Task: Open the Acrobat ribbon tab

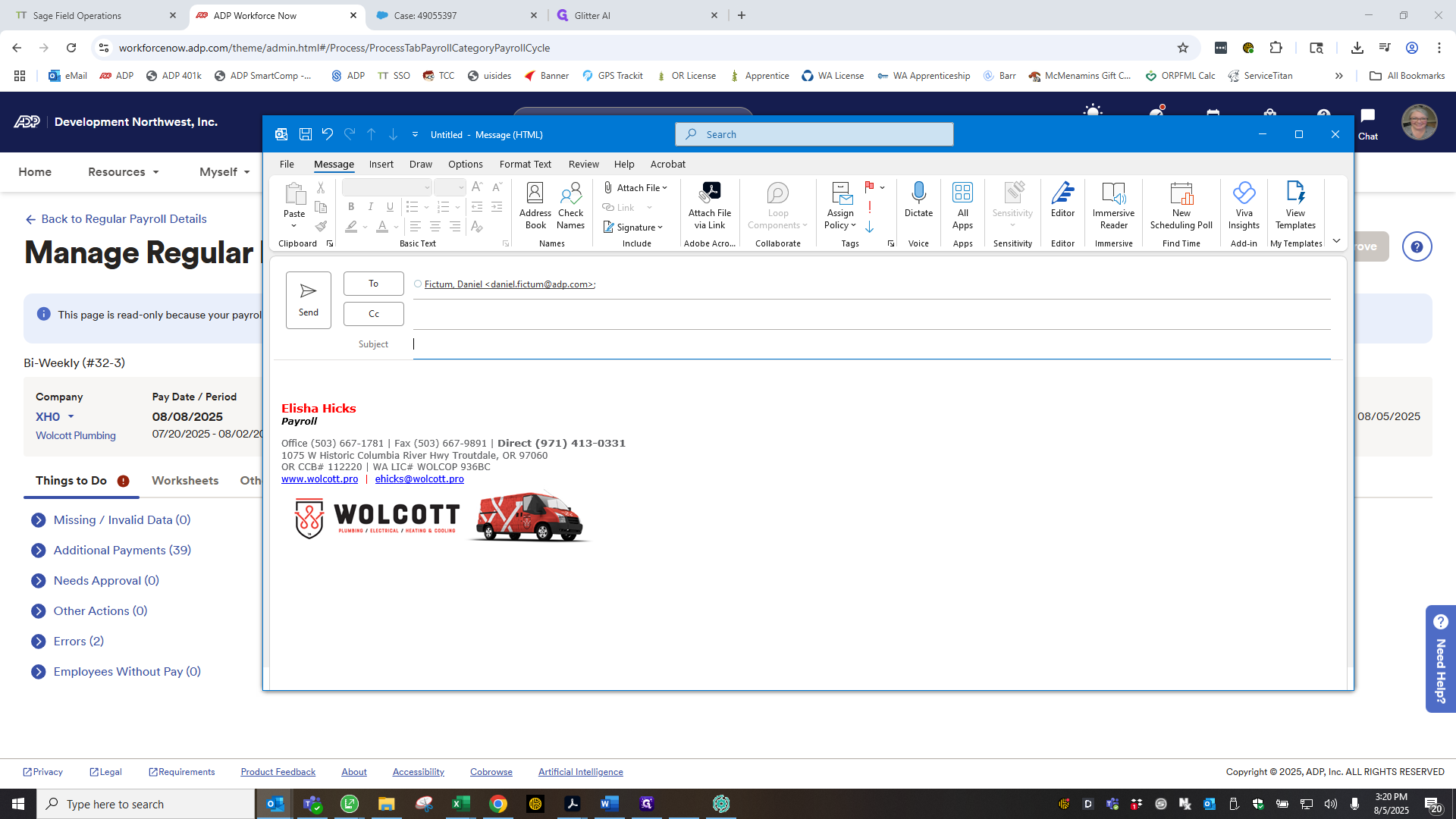Action: tap(667, 164)
